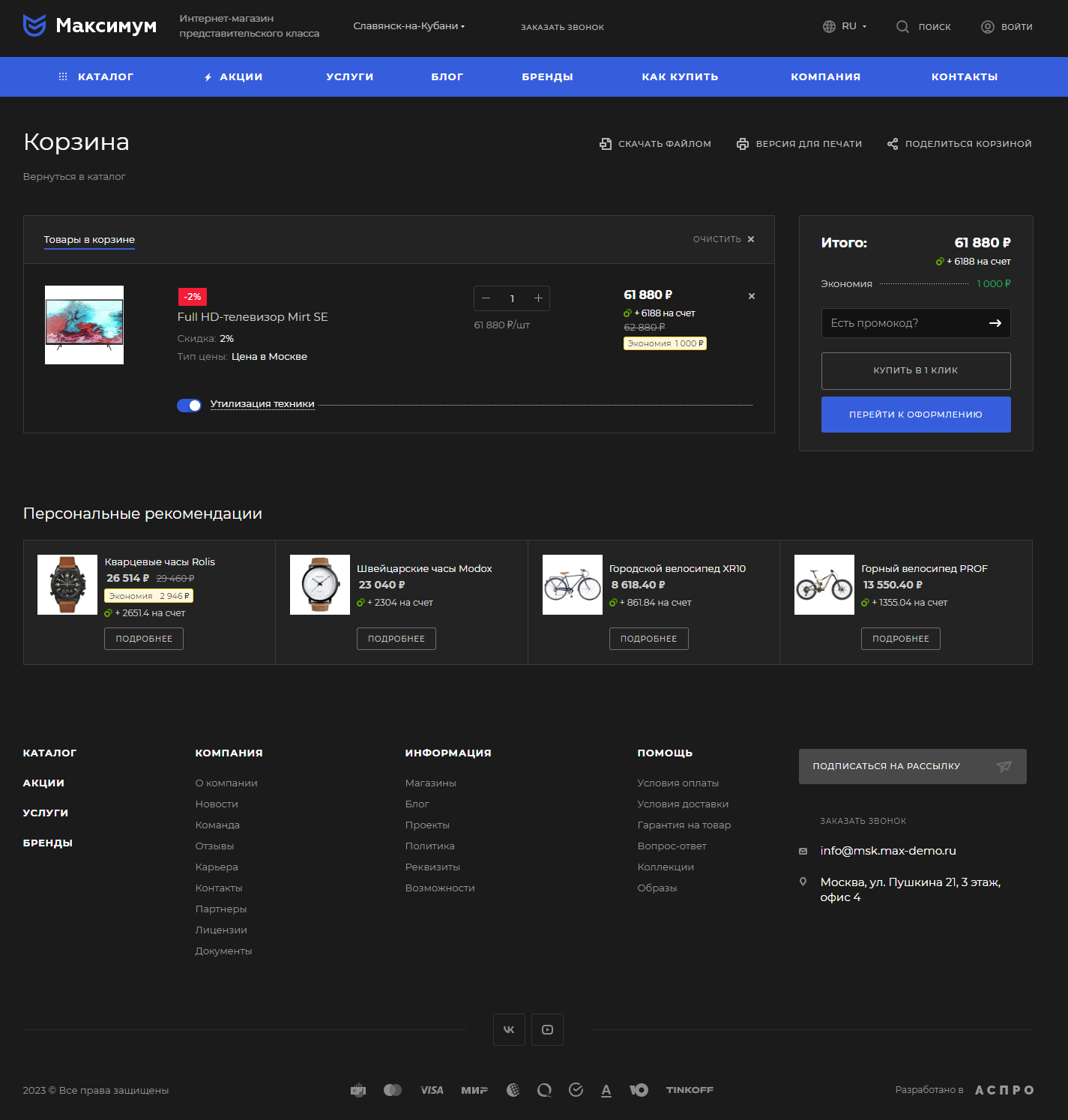
Task: Open the Славянск-на-Кубани city dropdown
Action: coord(409,26)
